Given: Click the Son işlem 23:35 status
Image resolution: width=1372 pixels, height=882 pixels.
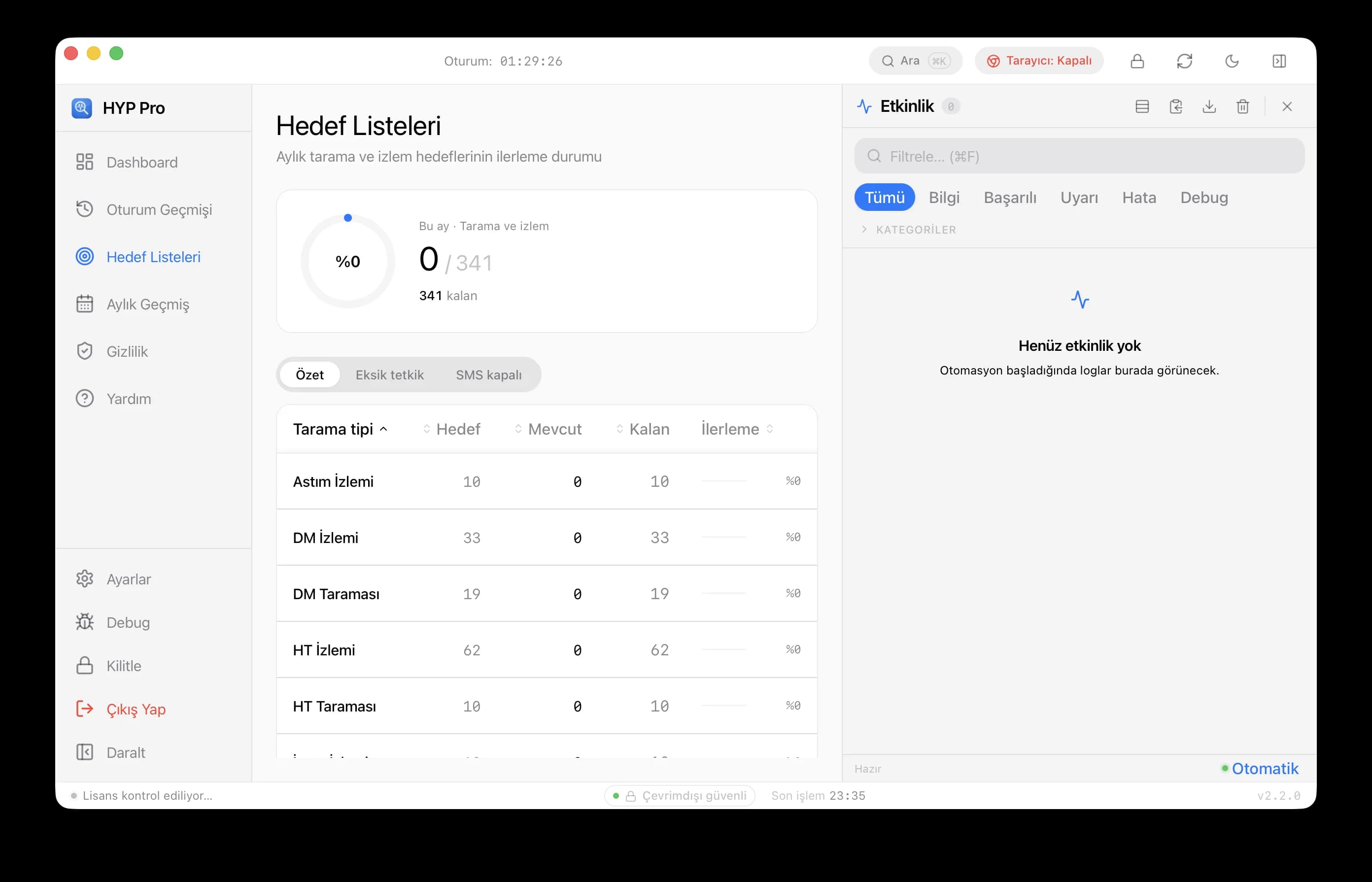Looking at the screenshot, I should point(818,795).
